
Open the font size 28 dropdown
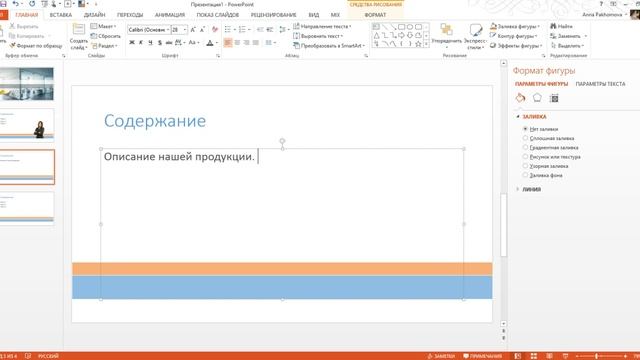(185, 30)
